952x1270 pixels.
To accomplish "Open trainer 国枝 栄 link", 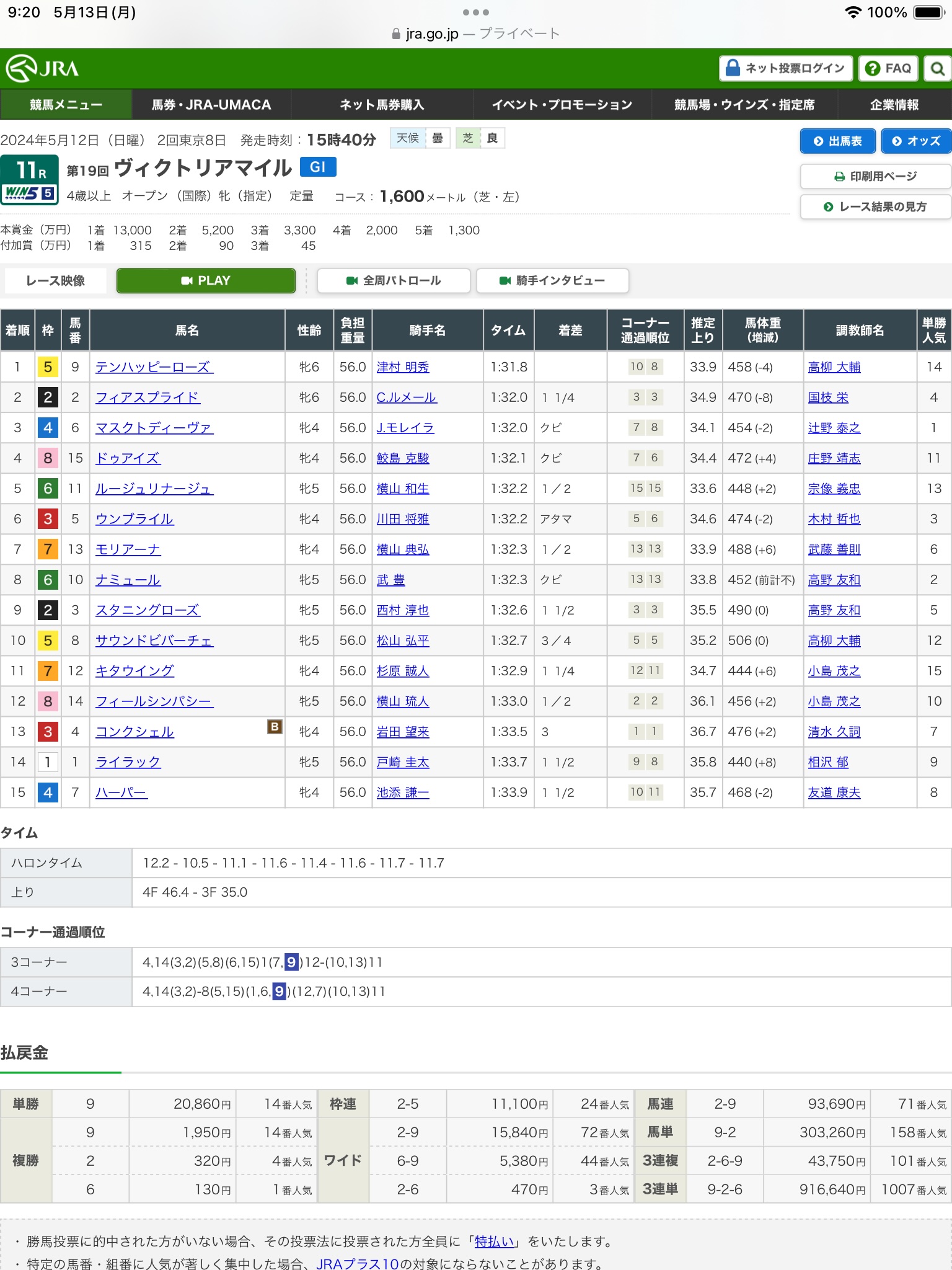I will [x=828, y=397].
